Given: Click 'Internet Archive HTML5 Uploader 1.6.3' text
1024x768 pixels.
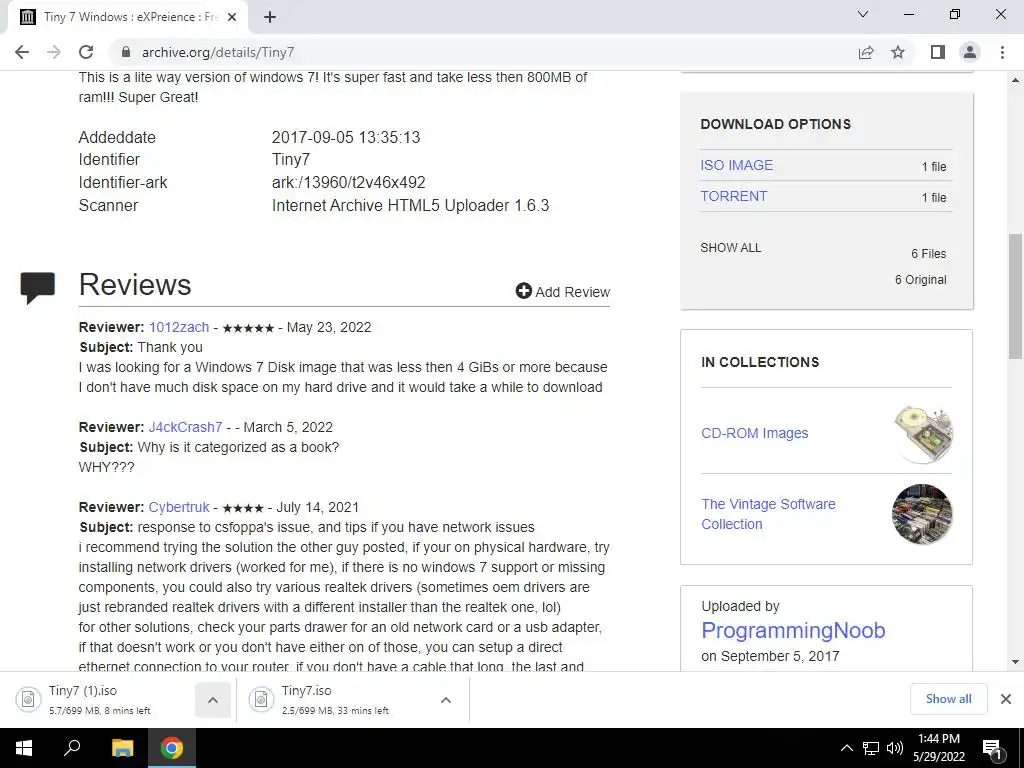Looking at the screenshot, I should click(411, 205).
